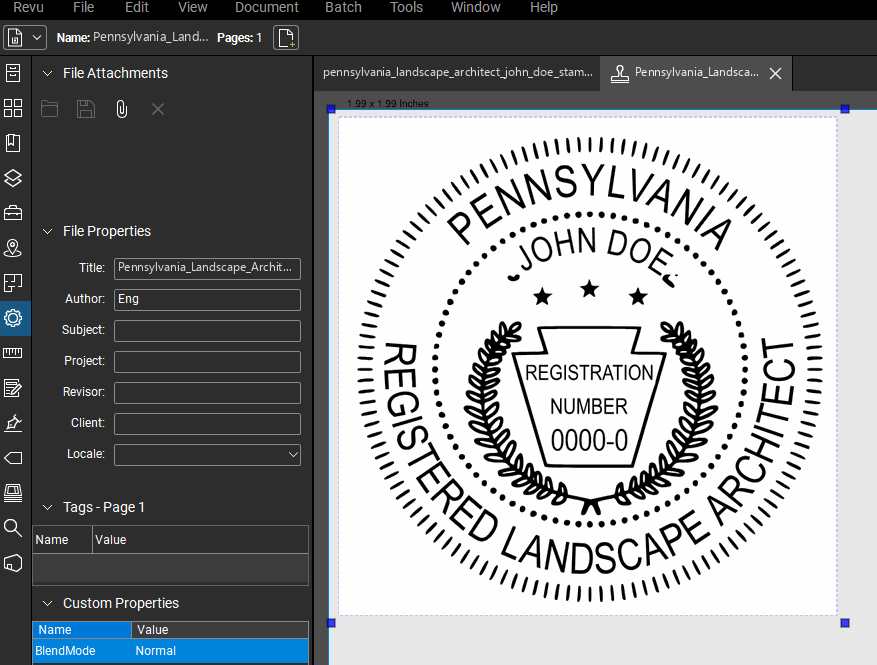Switch to pennsylvania_landscape_architect_john_doe tab
Viewport: 877px width, 665px height.
[458, 73]
